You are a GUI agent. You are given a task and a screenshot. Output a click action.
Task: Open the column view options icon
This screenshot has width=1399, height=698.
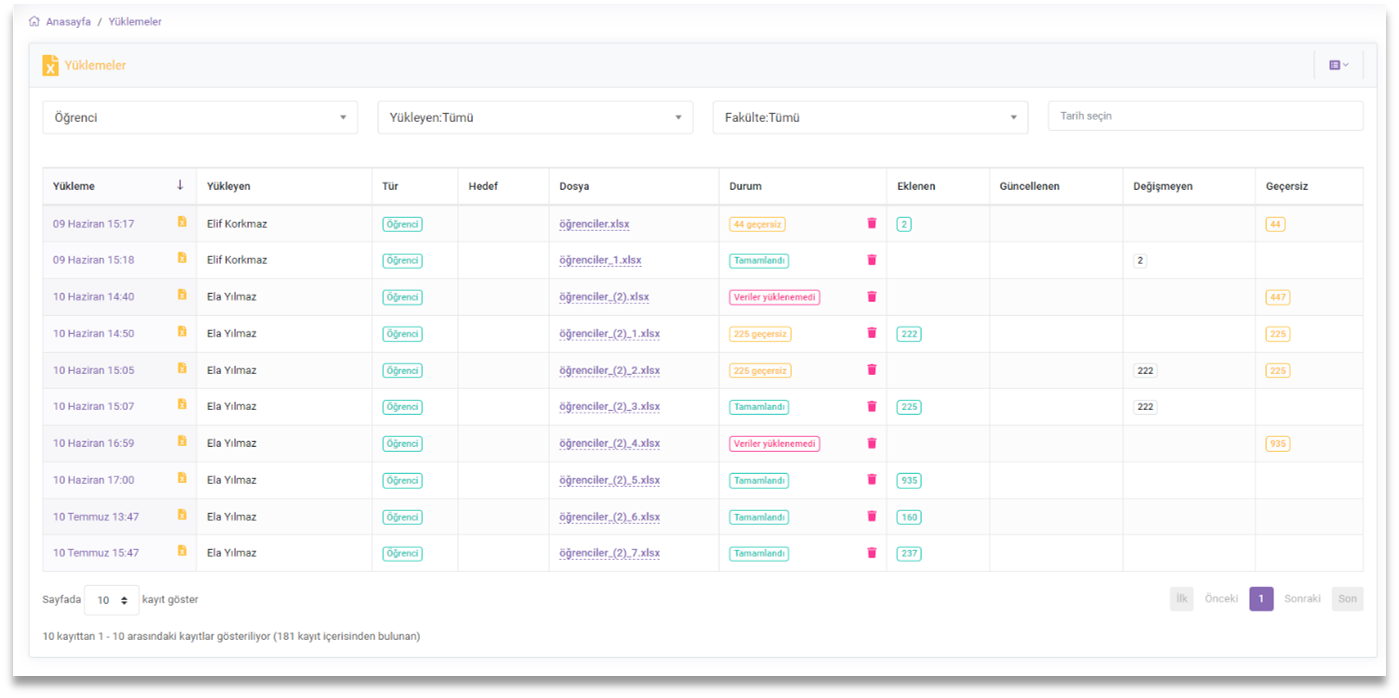coord(1338,65)
